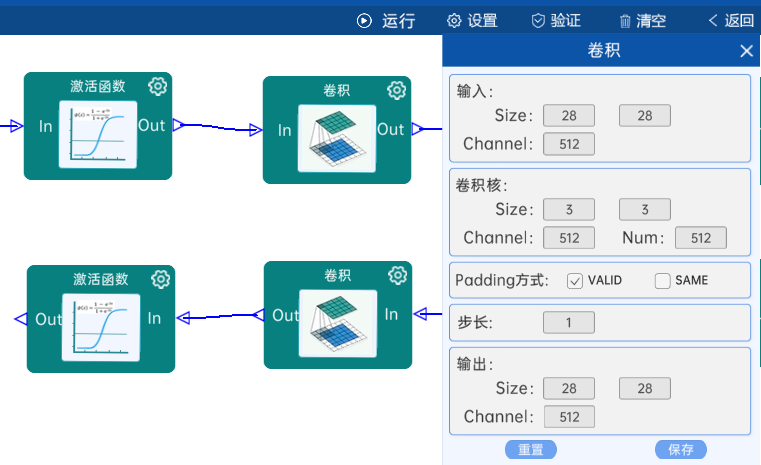Click the 步长 stride field
This screenshot has width=761, height=465.
(x=569, y=322)
